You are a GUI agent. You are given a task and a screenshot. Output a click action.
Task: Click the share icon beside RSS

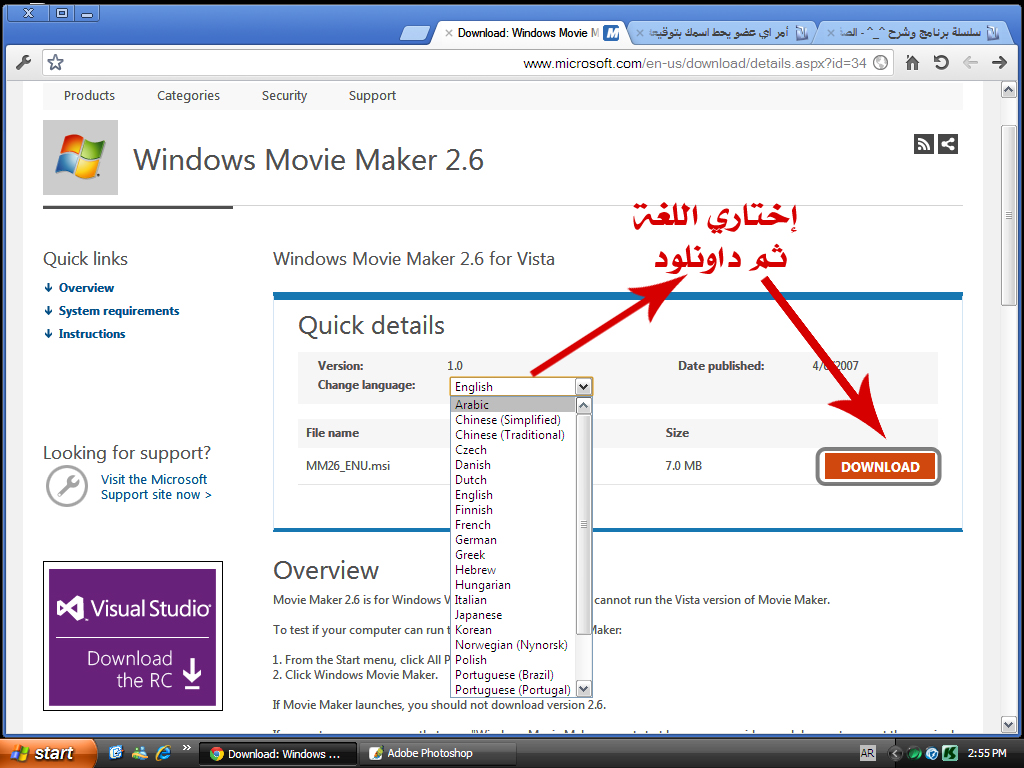click(948, 144)
